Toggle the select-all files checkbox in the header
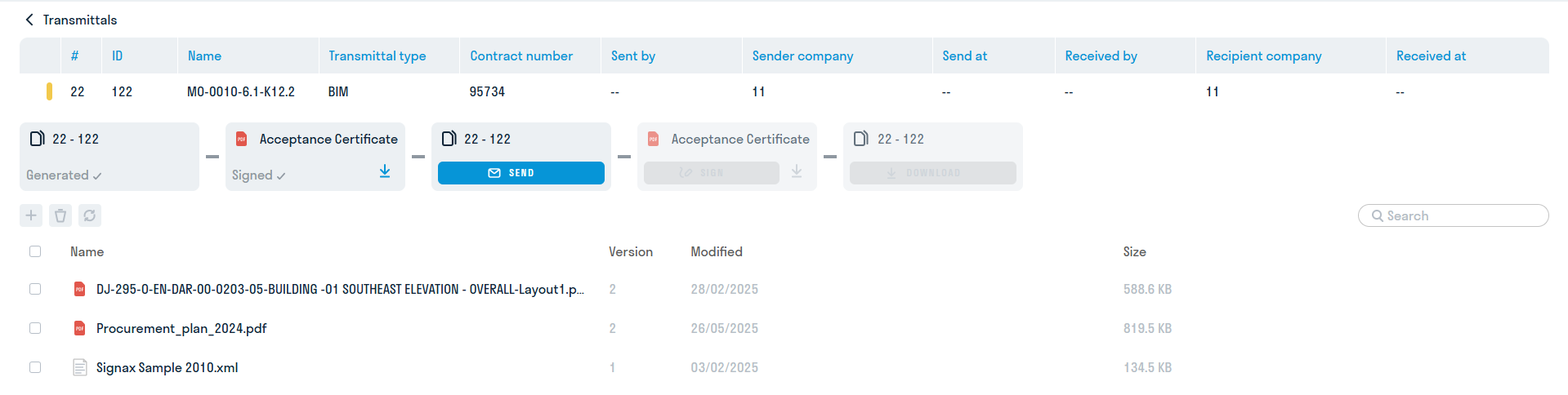Viewport: 1568px width, 395px height. pos(35,251)
